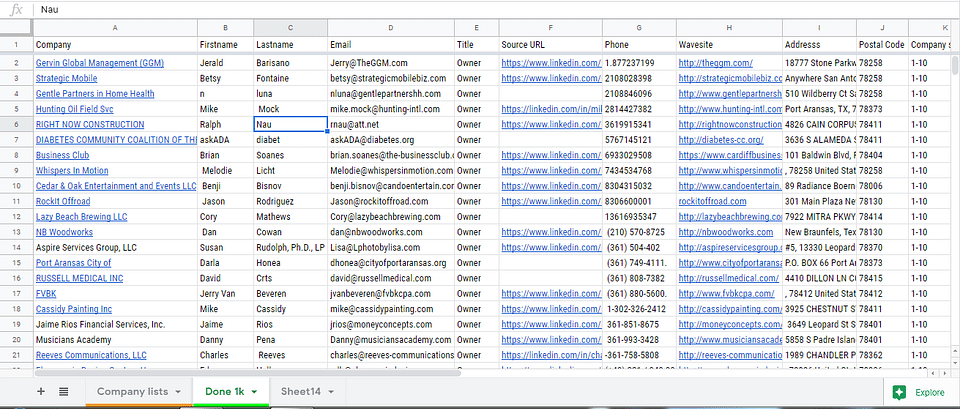Click the scroll right arrow
Screen dimensions: 960x409
pyautogui.click(x=946, y=372)
